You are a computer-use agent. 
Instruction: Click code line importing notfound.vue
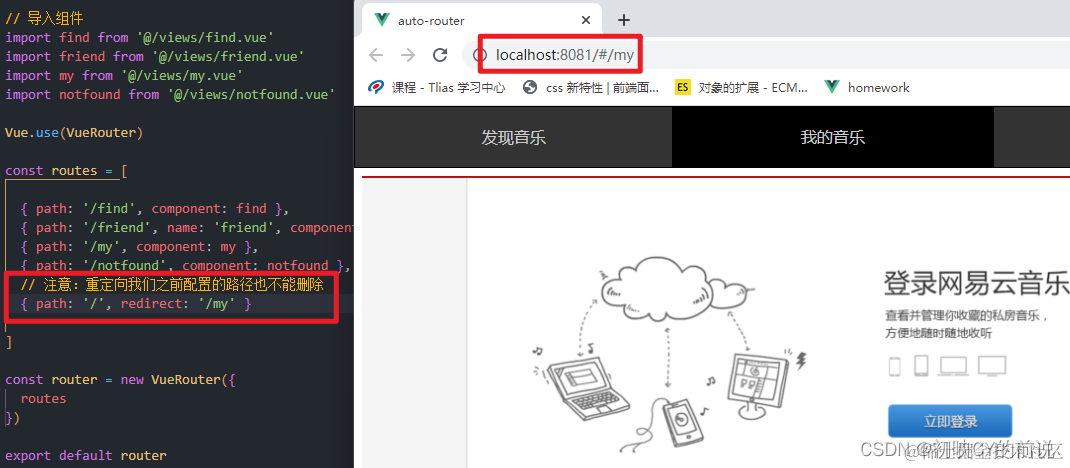point(170,95)
